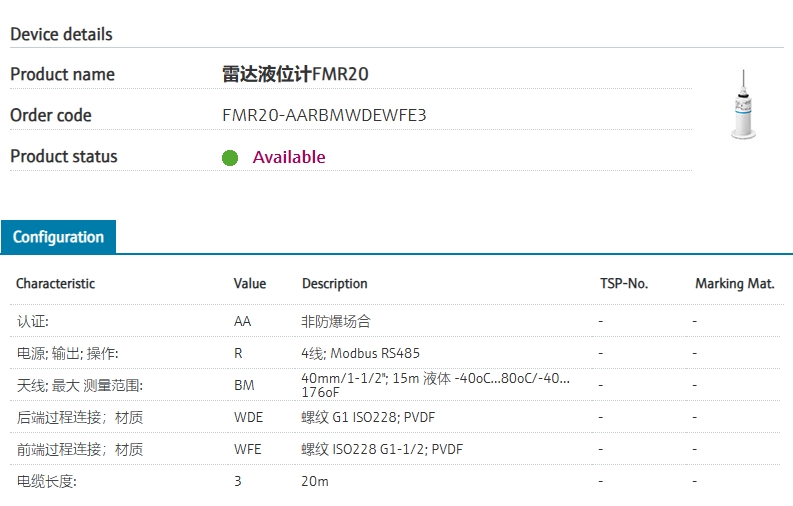Screen dimensions: 793x506
Task: Click the 螺纹 G1 ISO228; PVDF description
Action: [x=368, y=418]
